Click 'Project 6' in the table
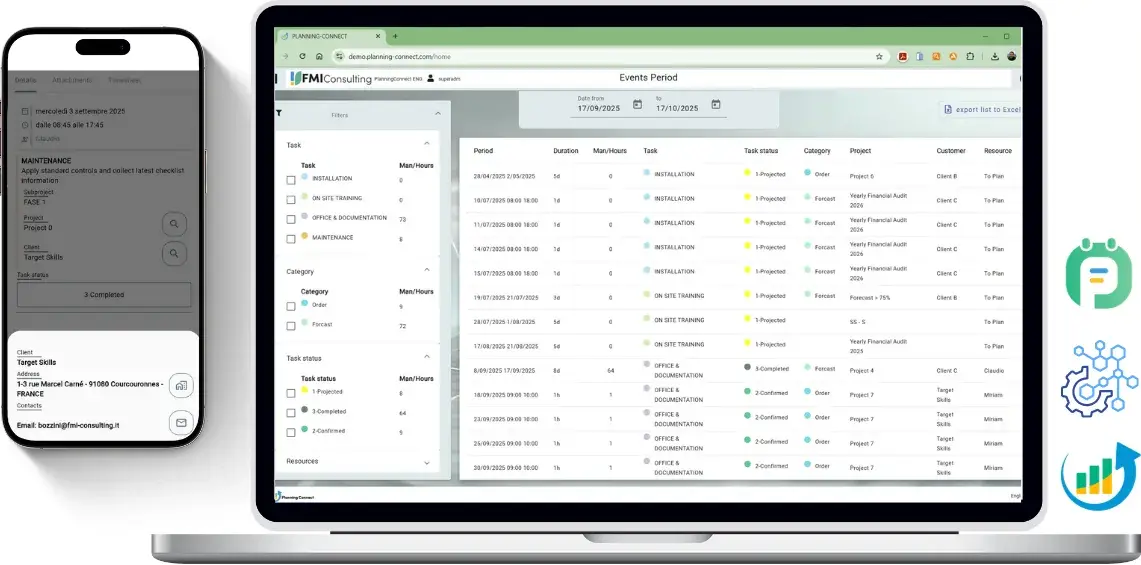 click(x=862, y=176)
